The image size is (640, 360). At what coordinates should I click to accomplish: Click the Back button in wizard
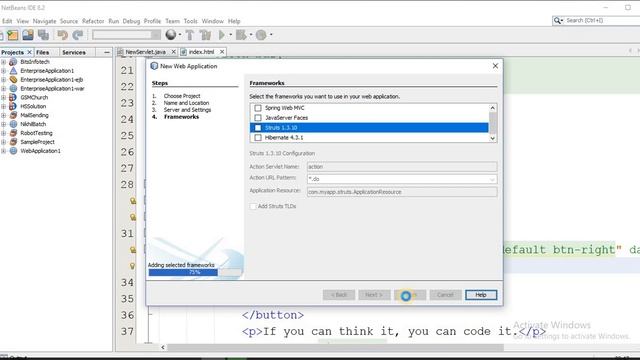[339, 295]
